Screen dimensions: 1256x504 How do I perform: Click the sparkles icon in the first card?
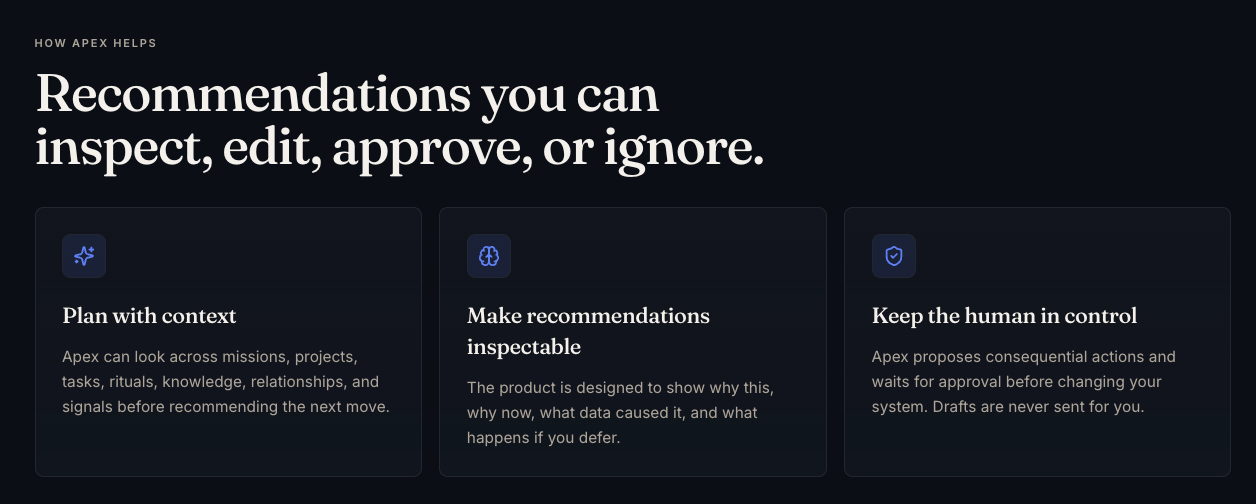click(x=84, y=256)
